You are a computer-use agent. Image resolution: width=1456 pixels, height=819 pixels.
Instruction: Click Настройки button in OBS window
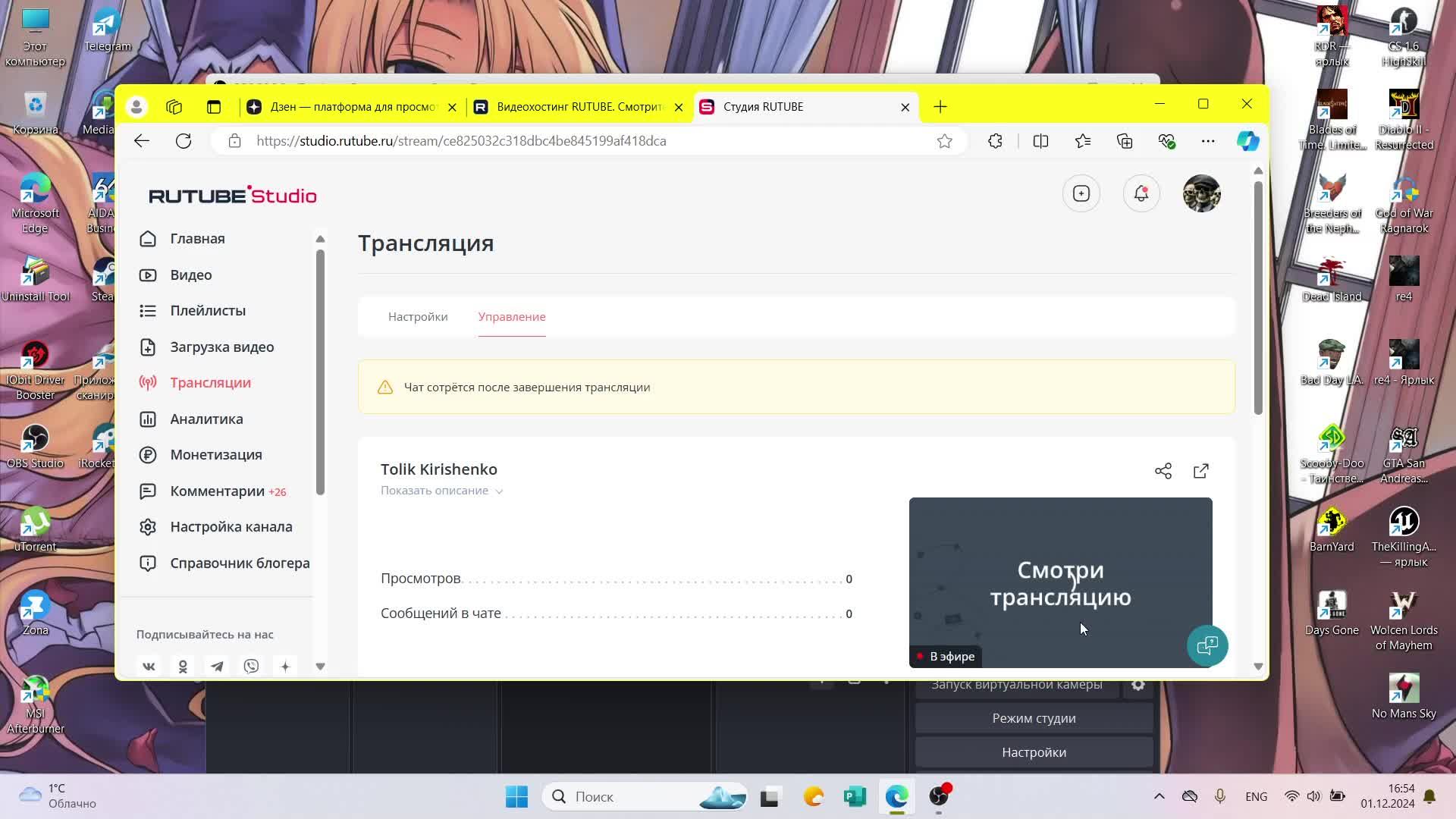pyautogui.click(x=1034, y=753)
